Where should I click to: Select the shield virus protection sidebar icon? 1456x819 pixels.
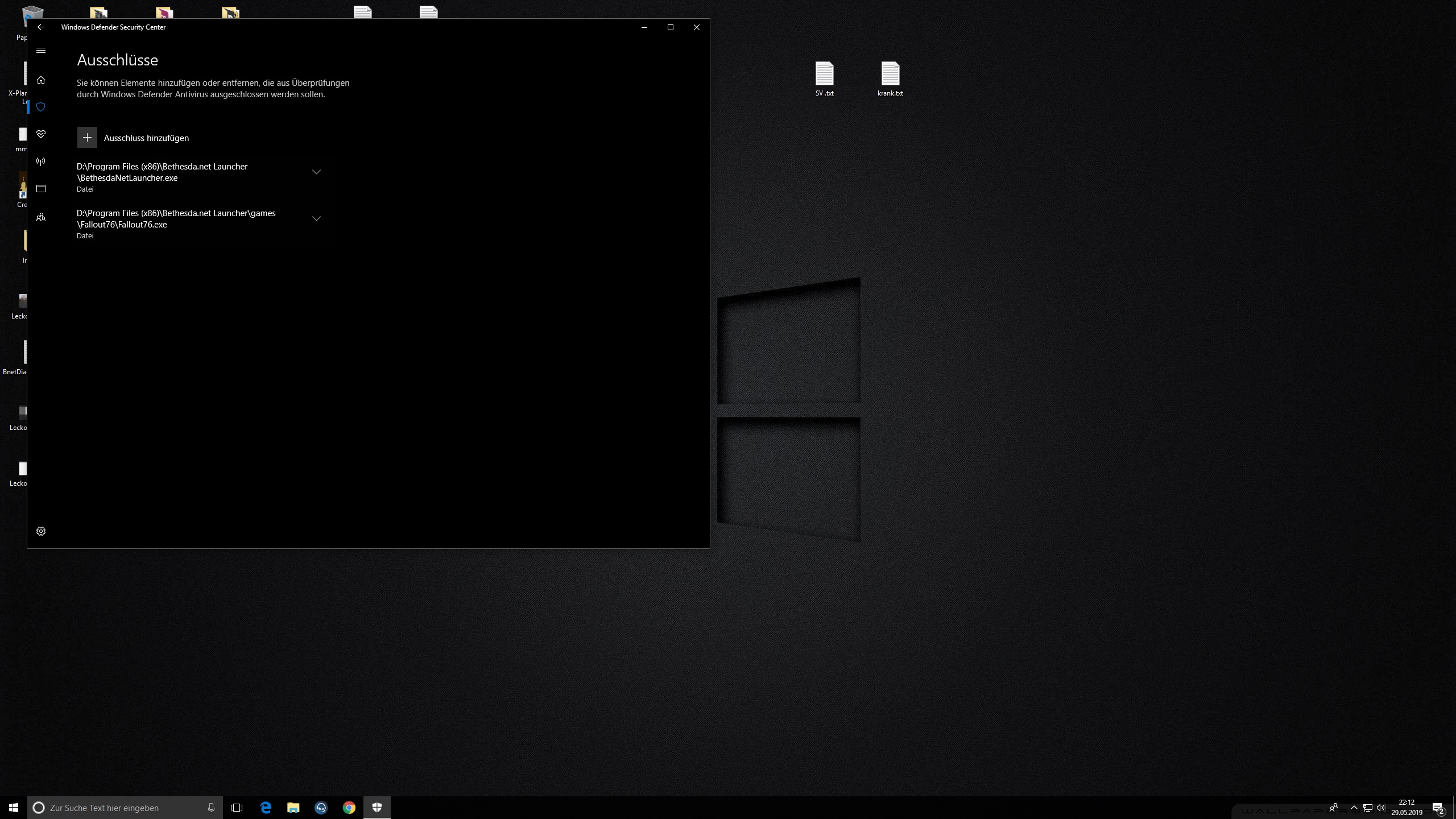pyautogui.click(x=41, y=107)
